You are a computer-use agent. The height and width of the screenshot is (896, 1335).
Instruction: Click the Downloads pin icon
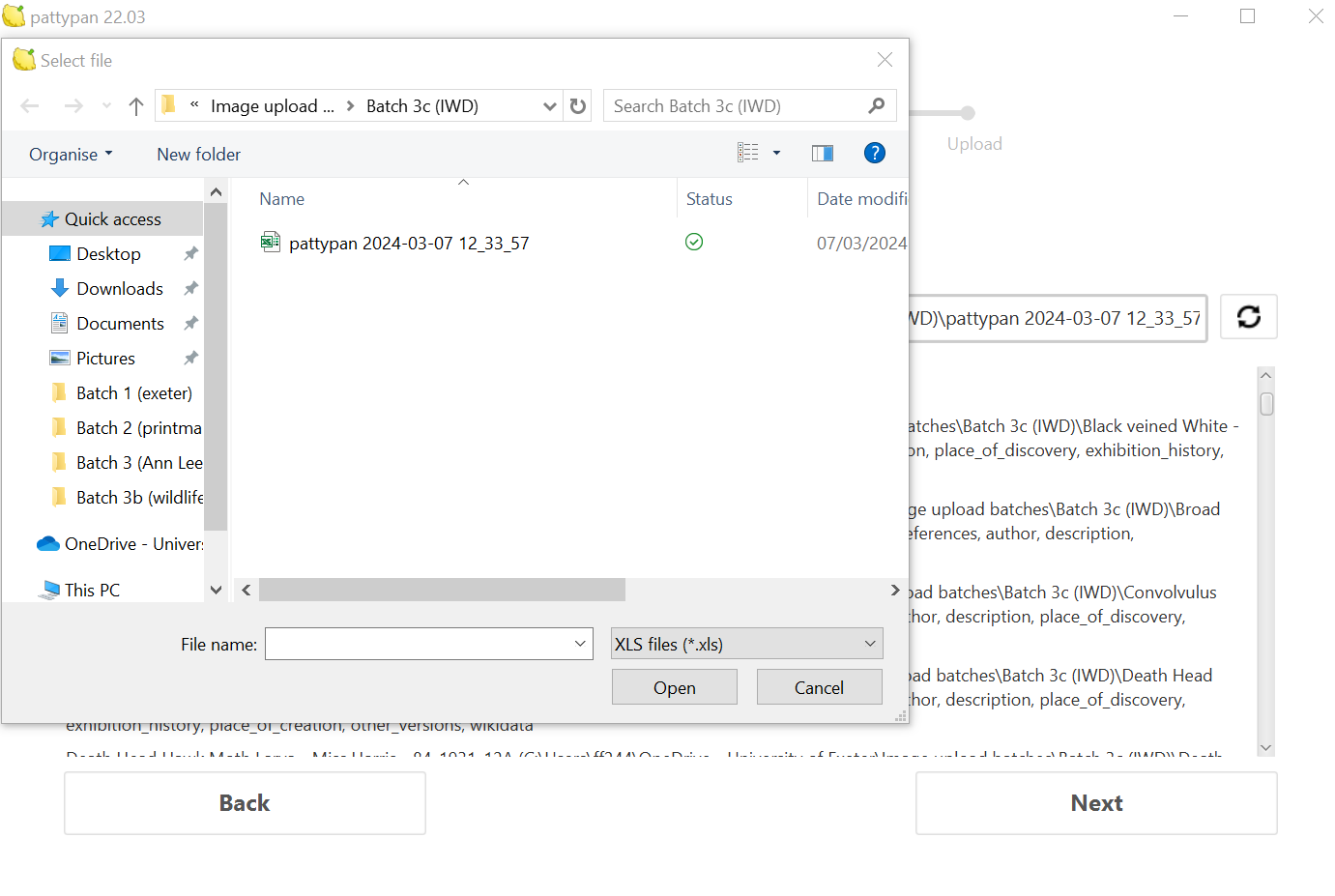(x=190, y=289)
